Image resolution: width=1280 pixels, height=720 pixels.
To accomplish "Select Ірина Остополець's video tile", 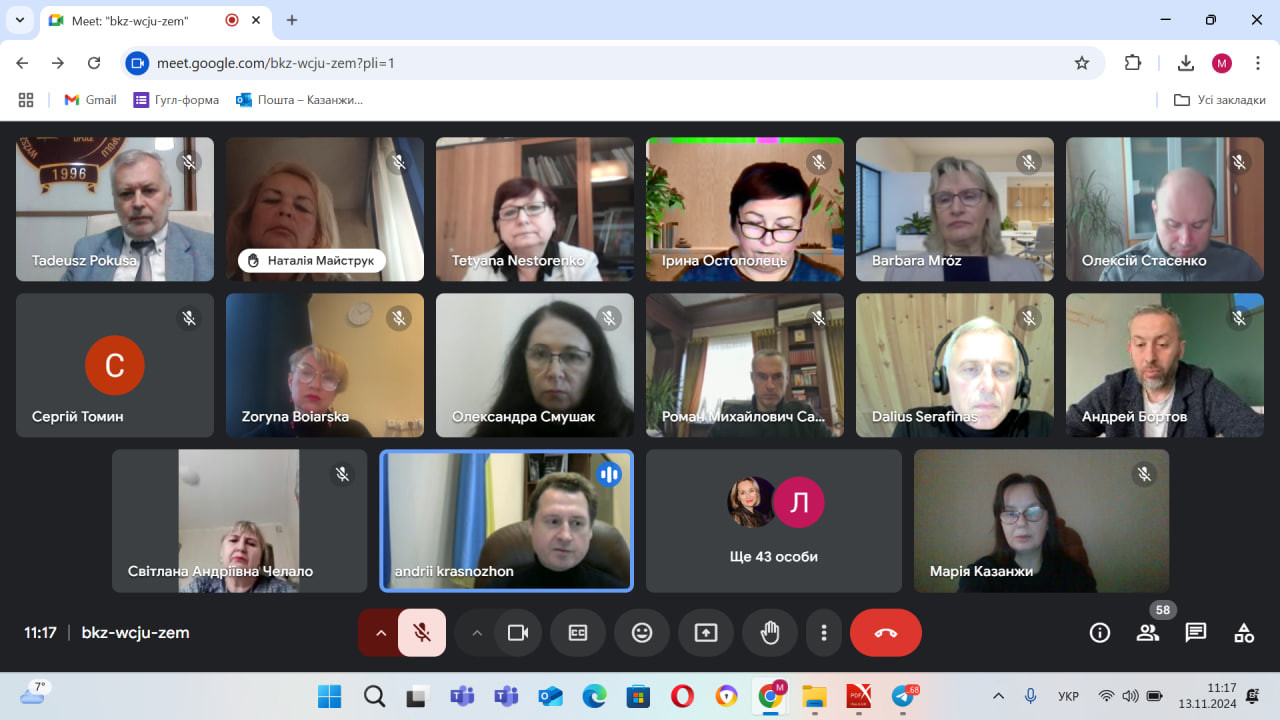I will point(745,209).
